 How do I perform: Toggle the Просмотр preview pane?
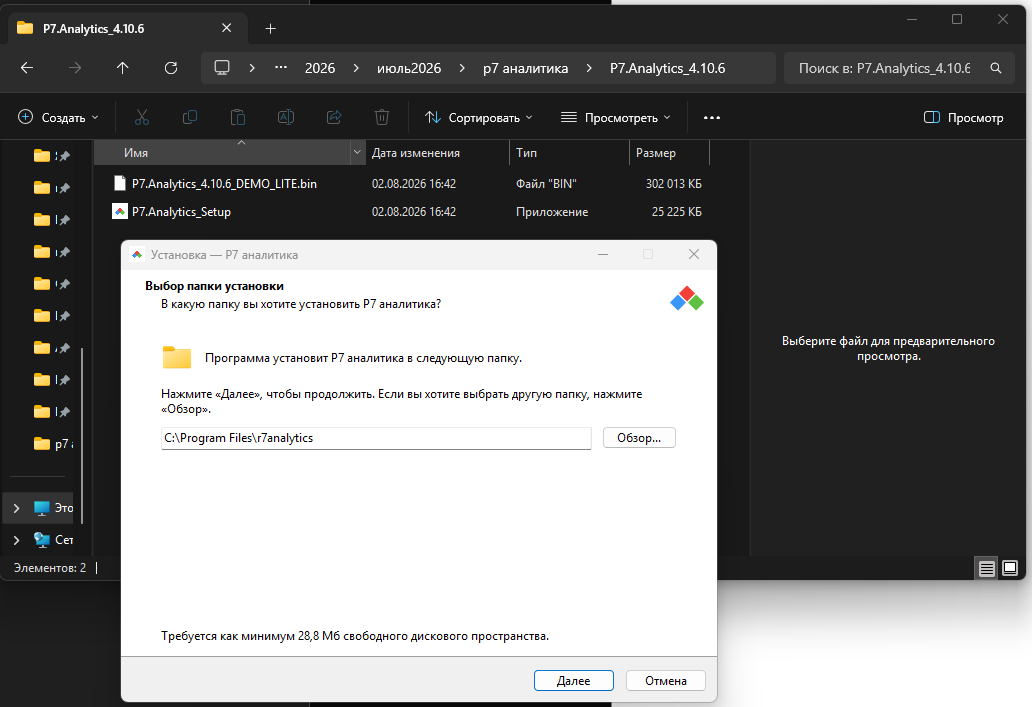pos(964,118)
